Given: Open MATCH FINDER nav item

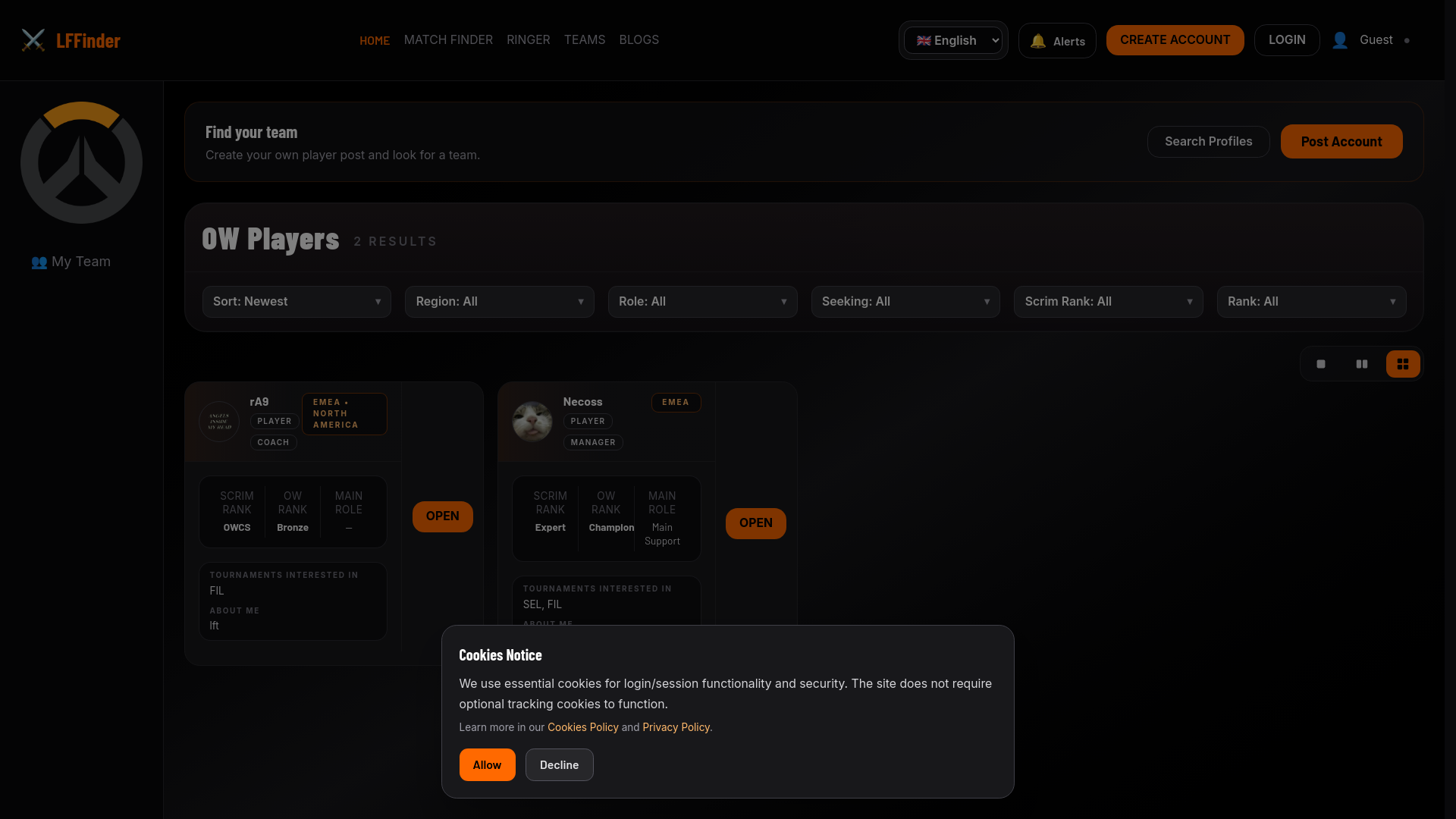Looking at the screenshot, I should (x=448, y=39).
